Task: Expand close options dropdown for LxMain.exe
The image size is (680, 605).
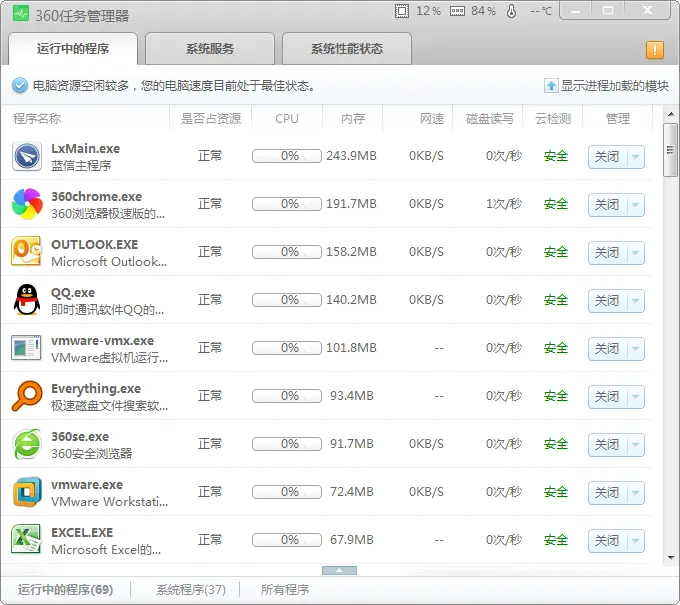Action: [x=636, y=157]
